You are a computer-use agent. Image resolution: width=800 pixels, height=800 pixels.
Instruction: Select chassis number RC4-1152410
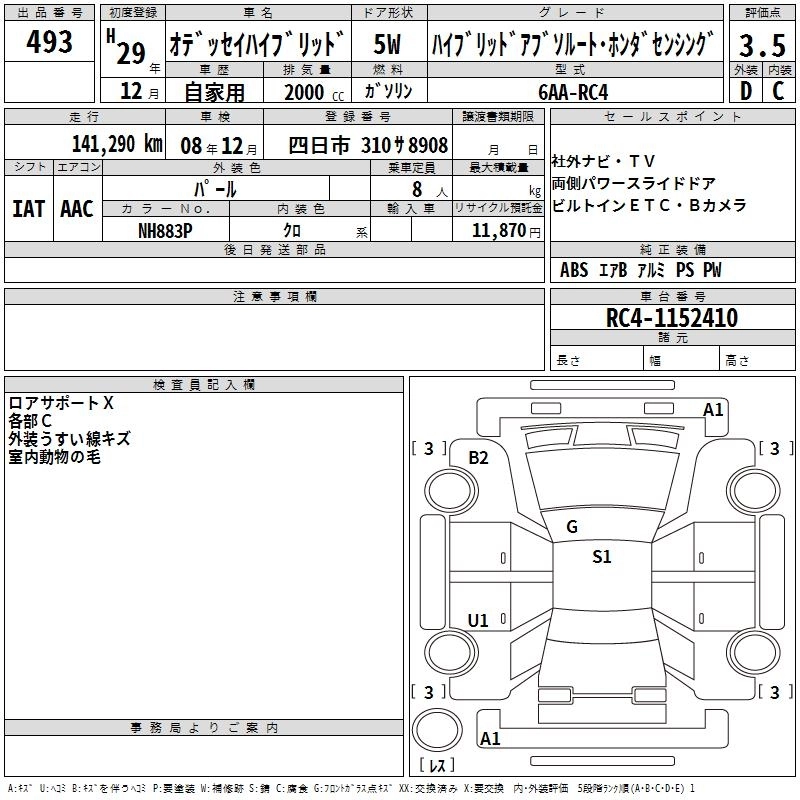672,318
